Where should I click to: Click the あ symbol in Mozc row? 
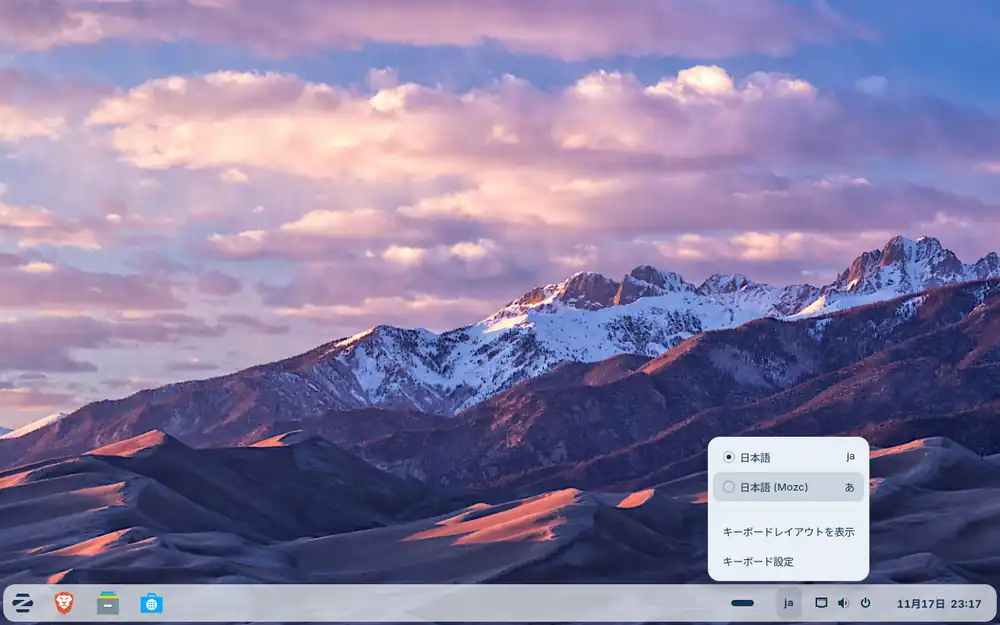pos(850,487)
